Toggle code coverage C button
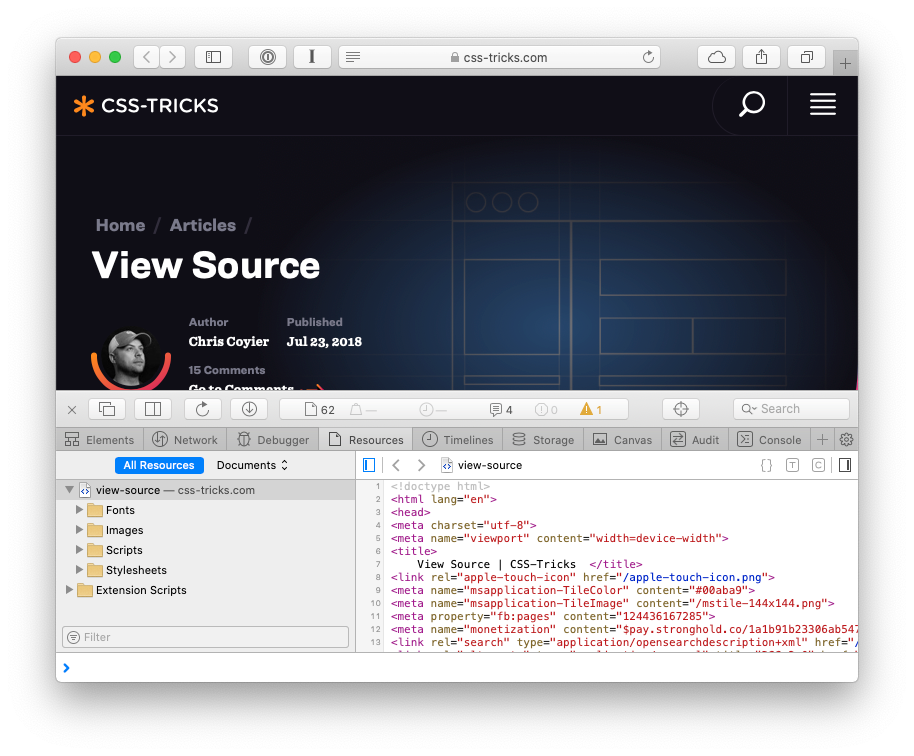The width and height of the screenshot is (914, 756). click(x=818, y=465)
